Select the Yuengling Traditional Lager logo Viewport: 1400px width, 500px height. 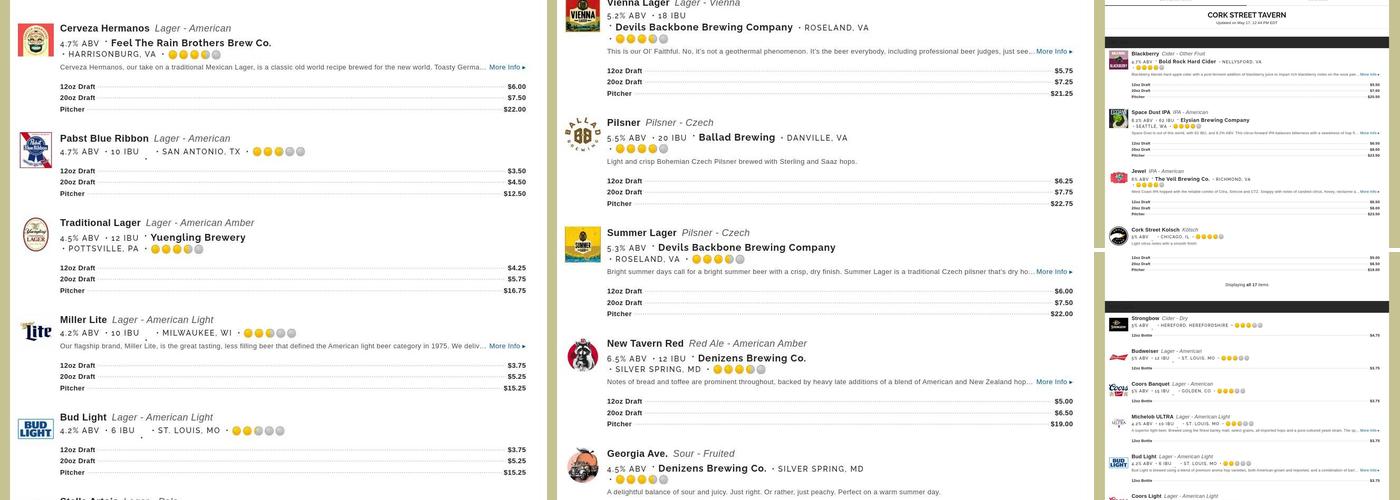(x=36, y=235)
